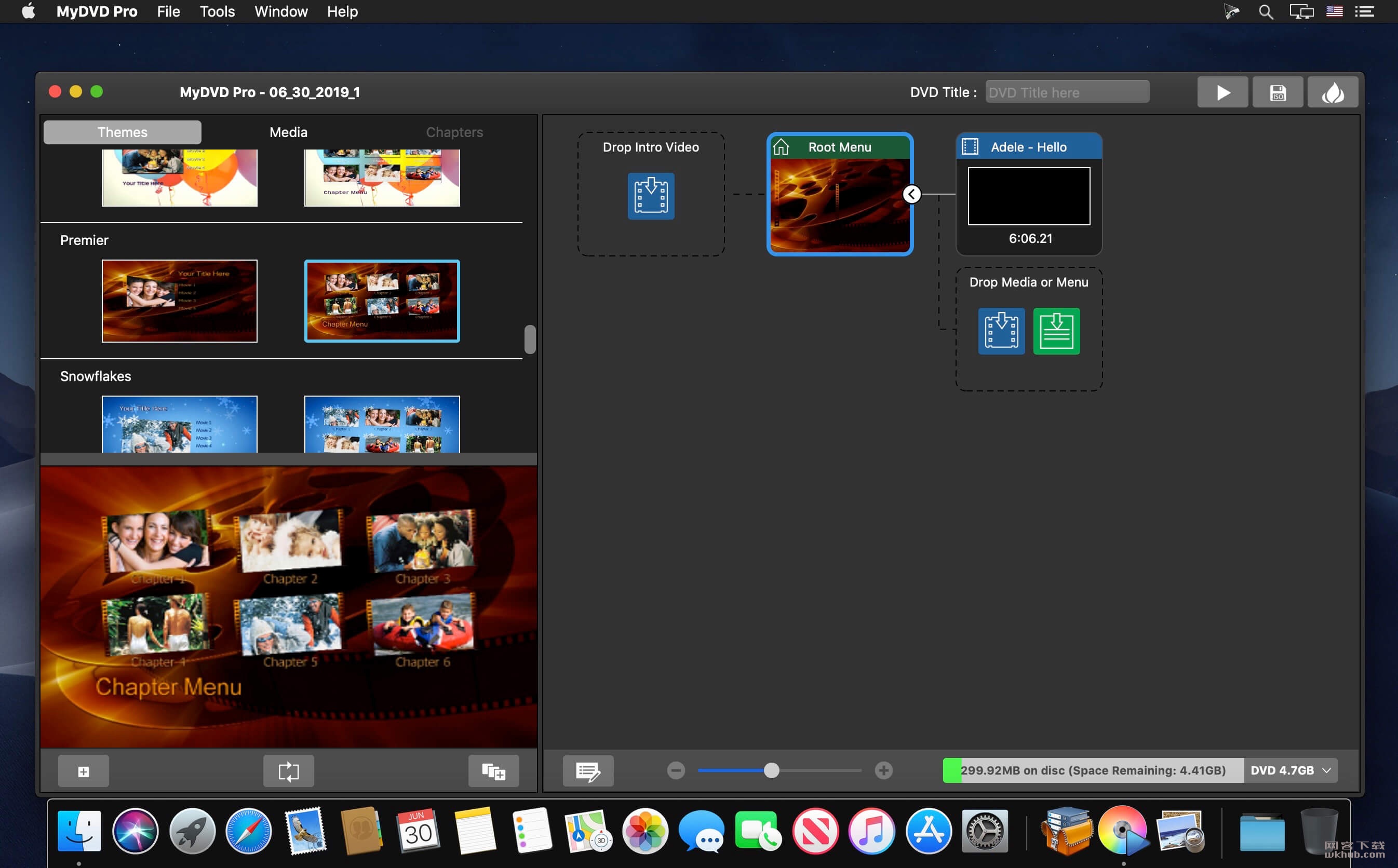Image resolution: width=1398 pixels, height=868 pixels.
Task: Open System Preferences gear in the Dock
Action: click(x=985, y=830)
